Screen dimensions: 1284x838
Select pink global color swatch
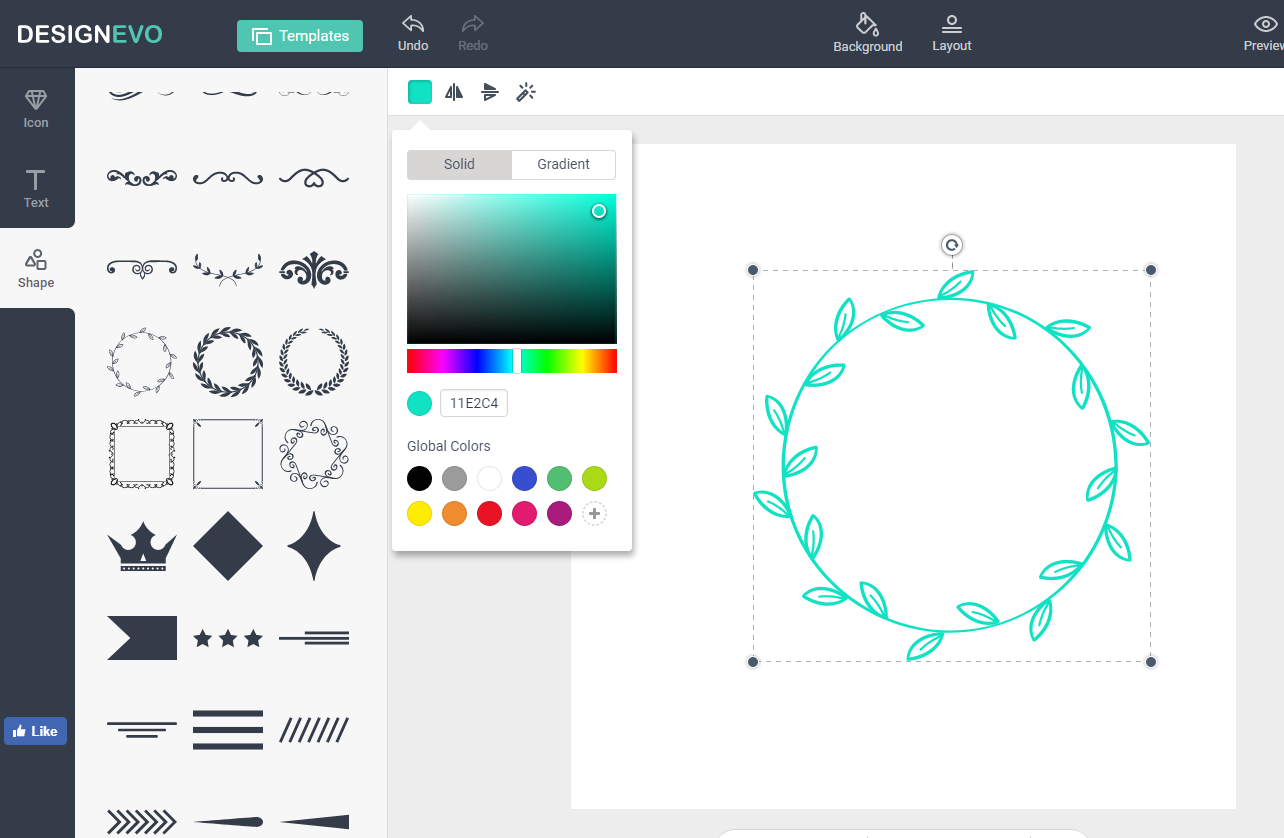(525, 514)
